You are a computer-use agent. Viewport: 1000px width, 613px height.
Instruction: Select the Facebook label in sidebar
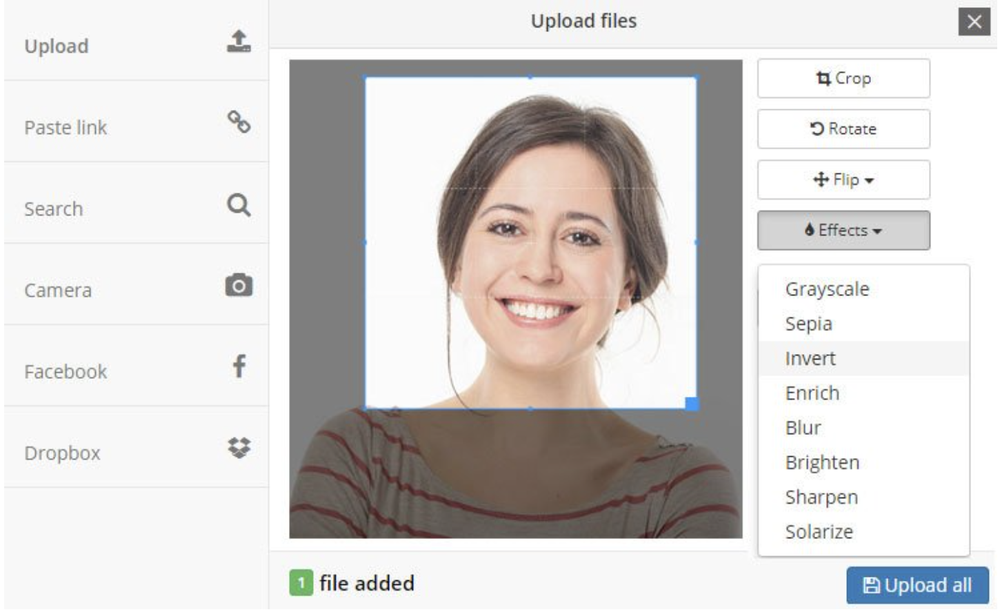coord(66,372)
